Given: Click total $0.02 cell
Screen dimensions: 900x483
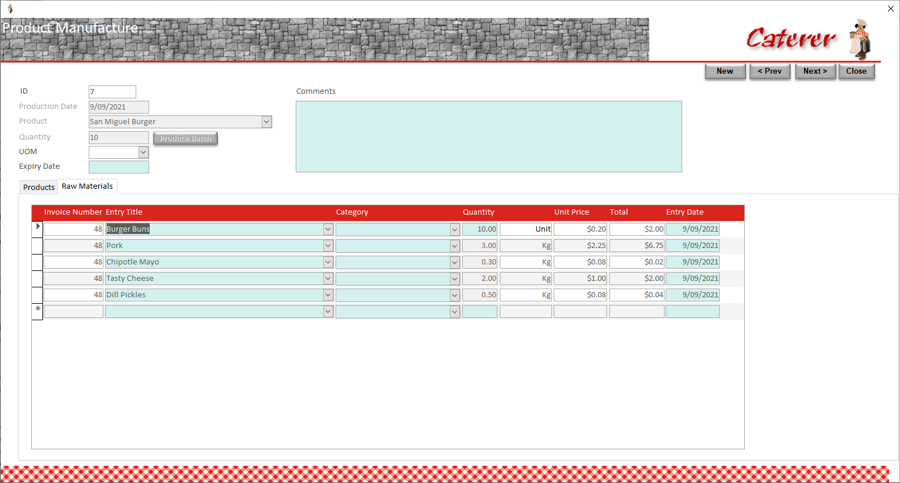Looking at the screenshot, I should click(x=637, y=262).
